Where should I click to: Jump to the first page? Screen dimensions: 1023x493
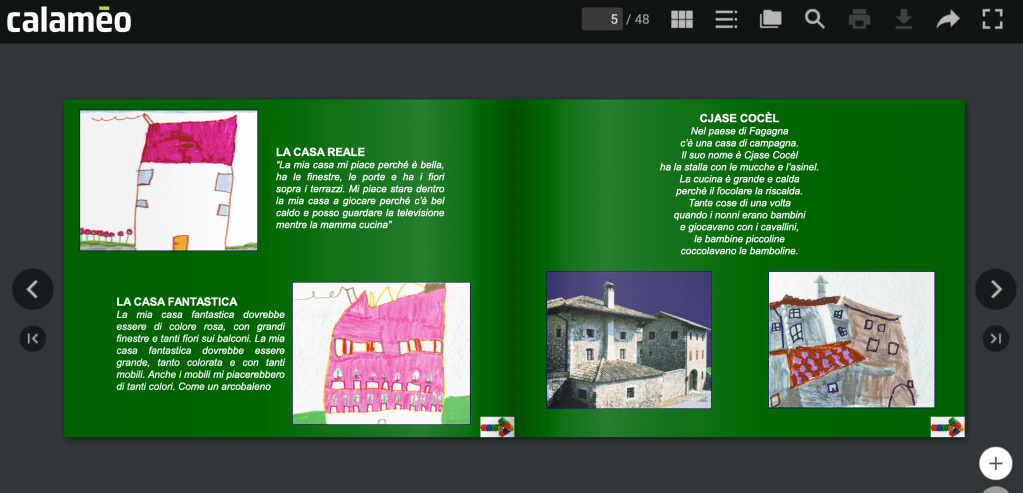(x=33, y=339)
